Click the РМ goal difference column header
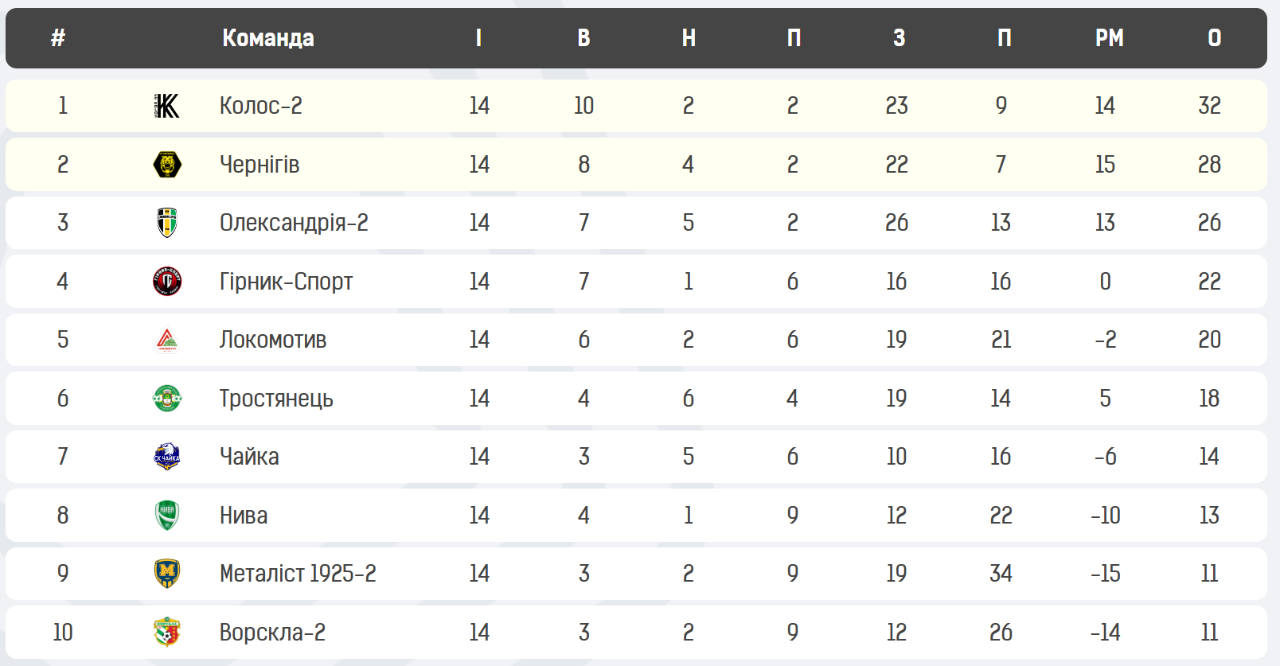This screenshot has width=1280, height=666. click(x=1109, y=38)
